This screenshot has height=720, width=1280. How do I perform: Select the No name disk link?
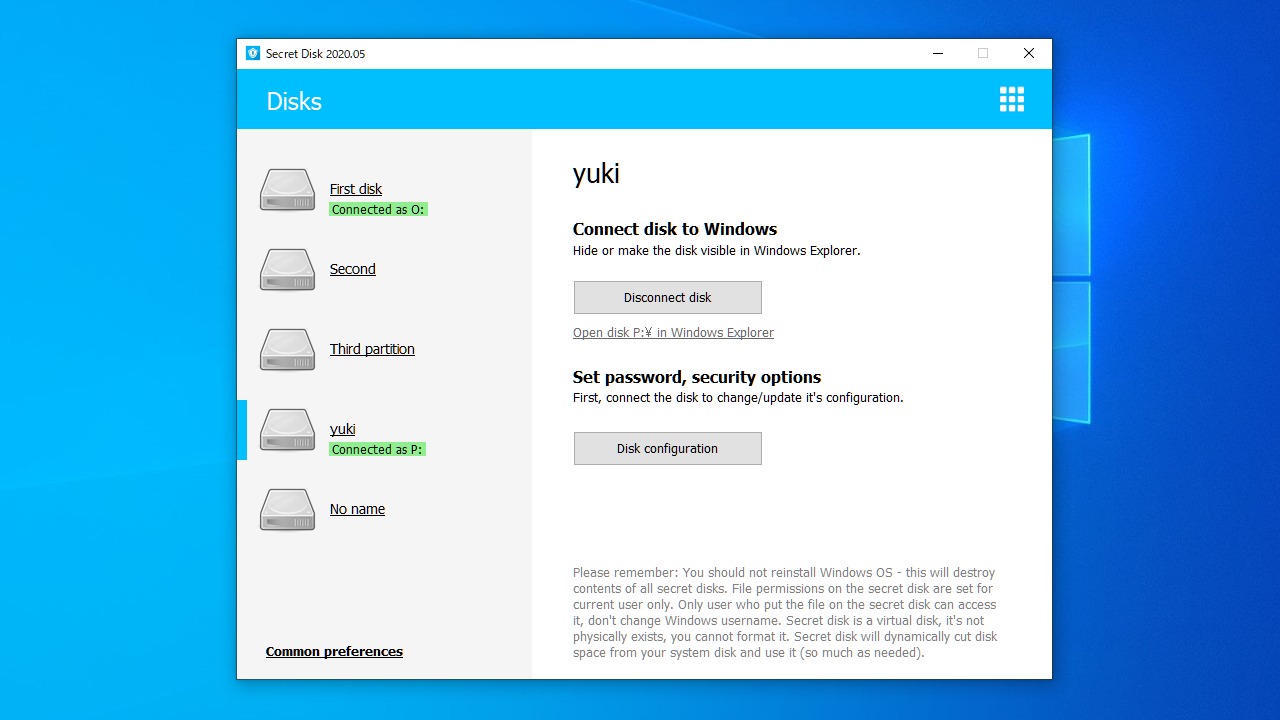(x=357, y=509)
